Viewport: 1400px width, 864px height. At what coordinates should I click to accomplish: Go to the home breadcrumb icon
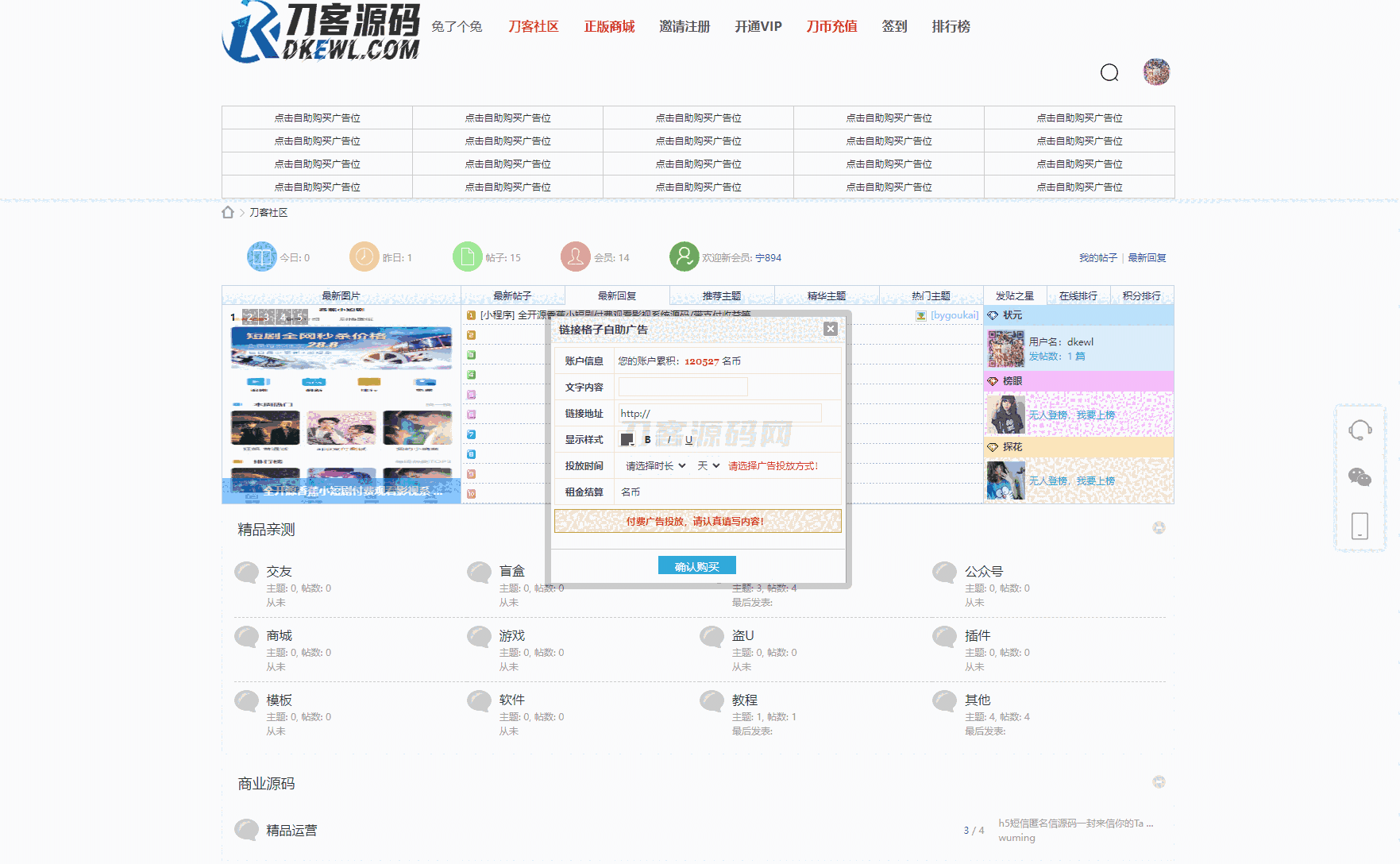pyautogui.click(x=228, y=212)
